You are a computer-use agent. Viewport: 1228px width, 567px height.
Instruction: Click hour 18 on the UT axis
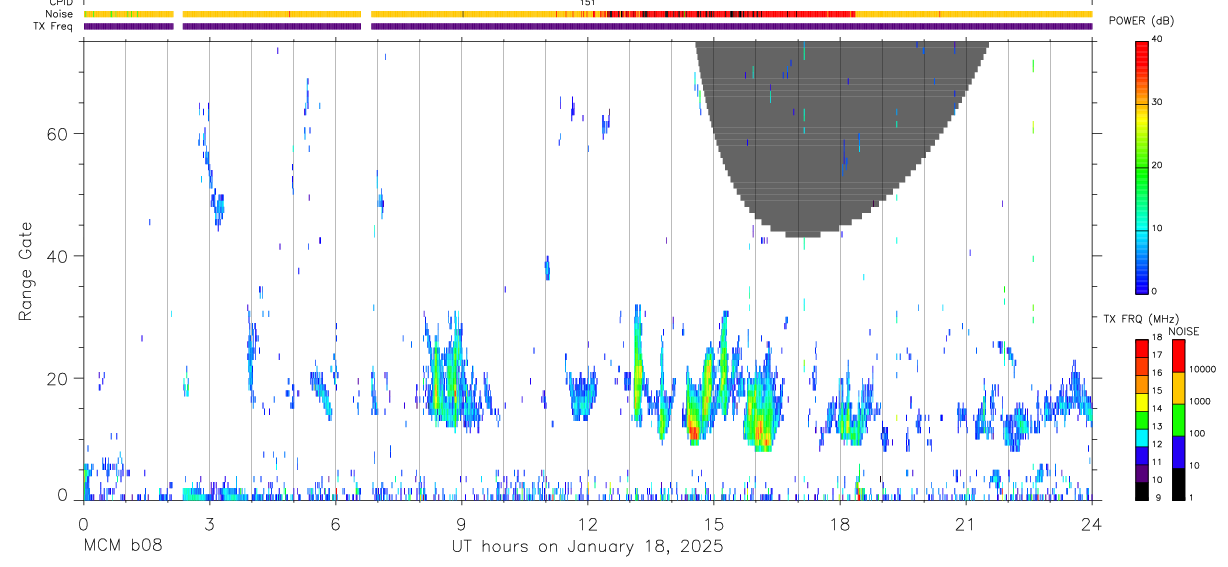click(840, 522)
